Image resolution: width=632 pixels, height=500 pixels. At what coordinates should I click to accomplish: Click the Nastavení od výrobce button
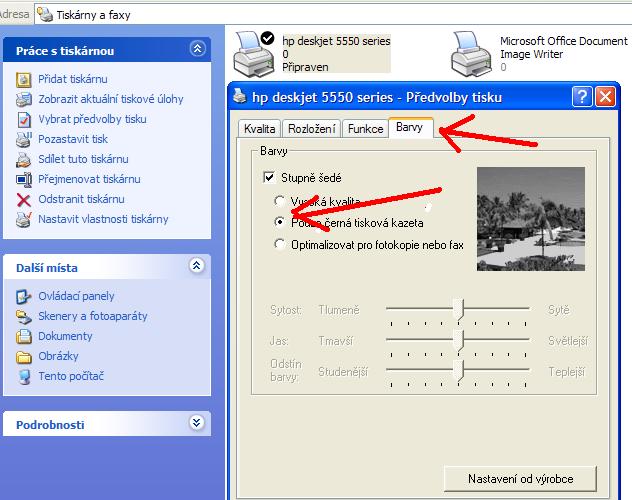pos(520,479)
